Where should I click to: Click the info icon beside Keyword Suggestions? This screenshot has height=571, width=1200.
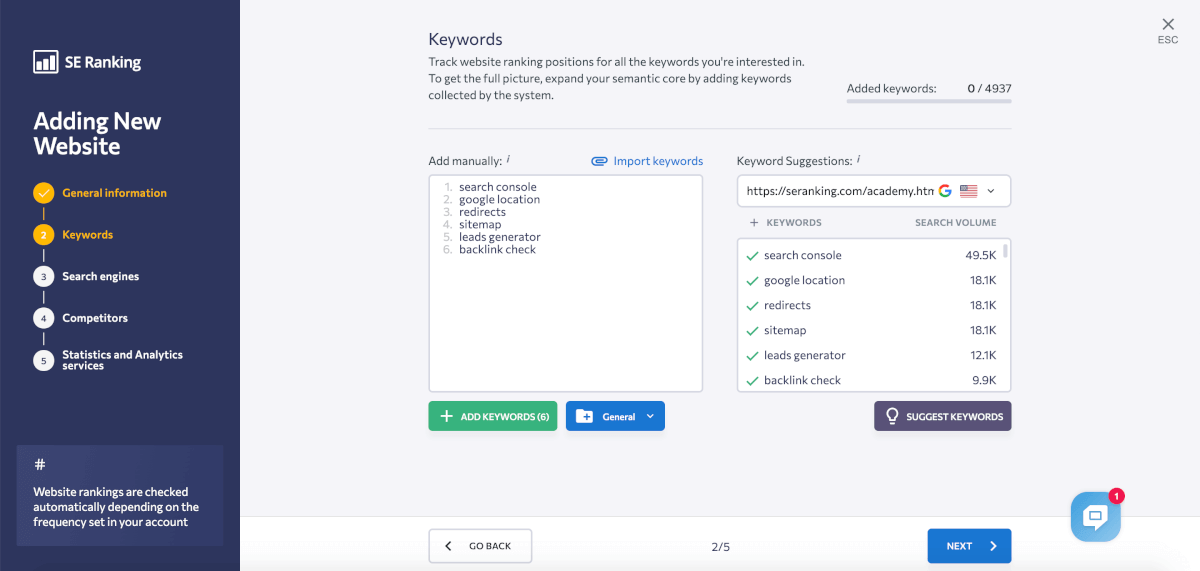[858, 160]
